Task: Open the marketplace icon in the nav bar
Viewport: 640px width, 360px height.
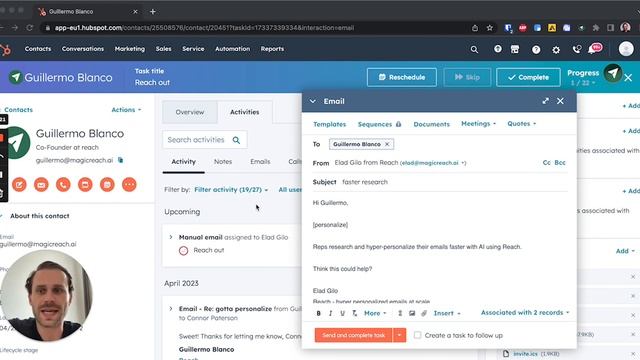Action: coord(515,49)
